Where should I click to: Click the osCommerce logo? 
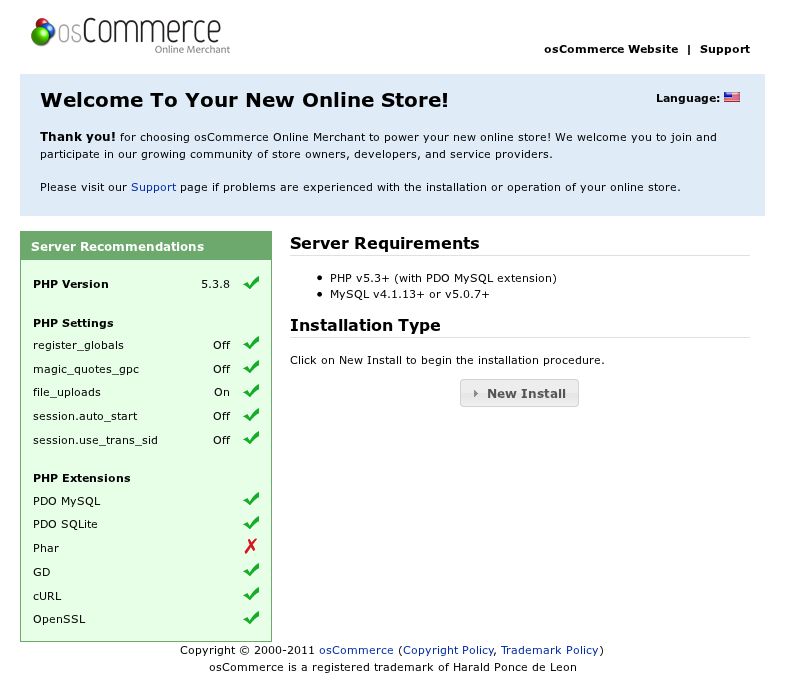coord(130,35)
